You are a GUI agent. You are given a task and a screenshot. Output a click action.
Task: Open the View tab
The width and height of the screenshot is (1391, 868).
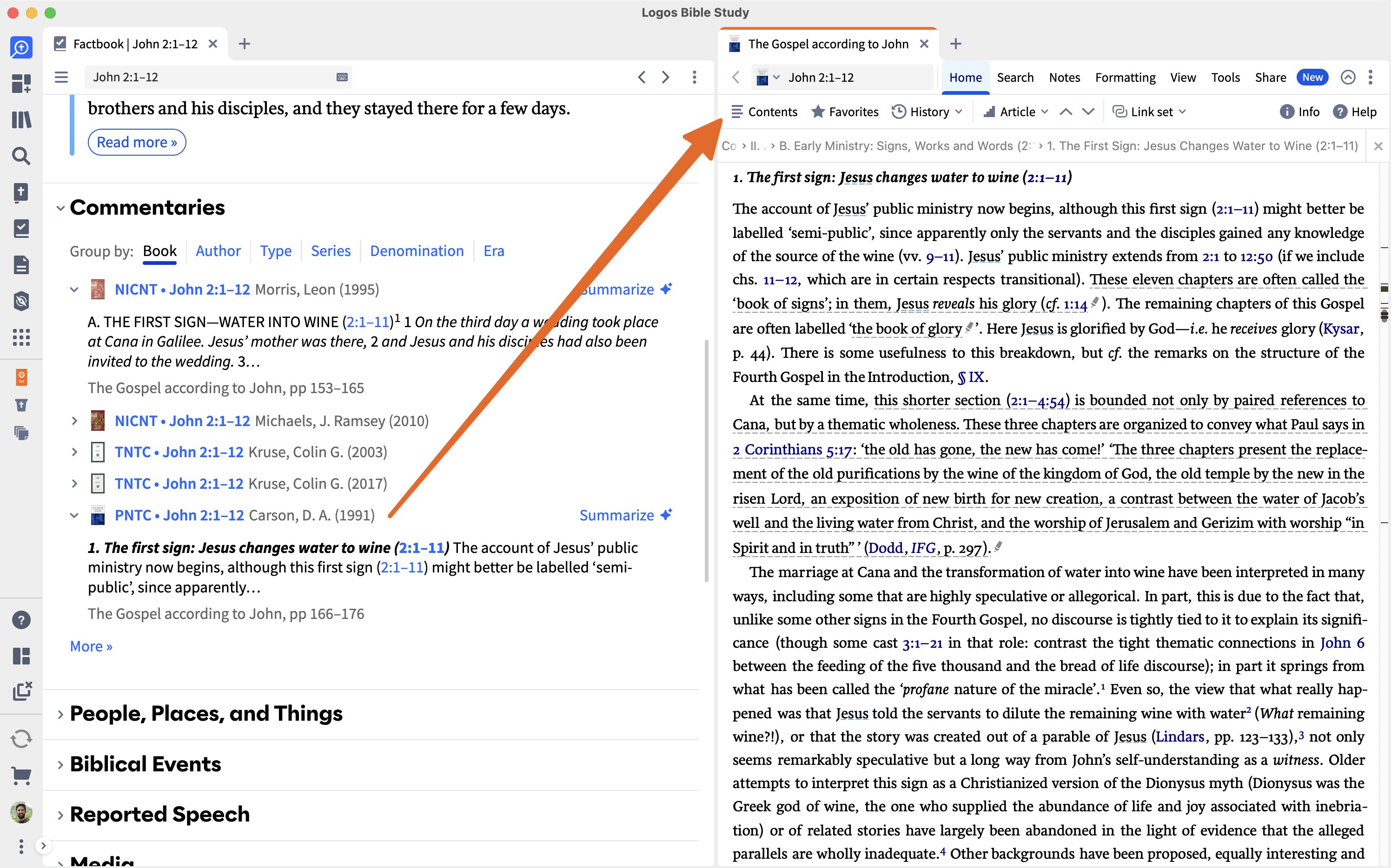(1183, 78)
